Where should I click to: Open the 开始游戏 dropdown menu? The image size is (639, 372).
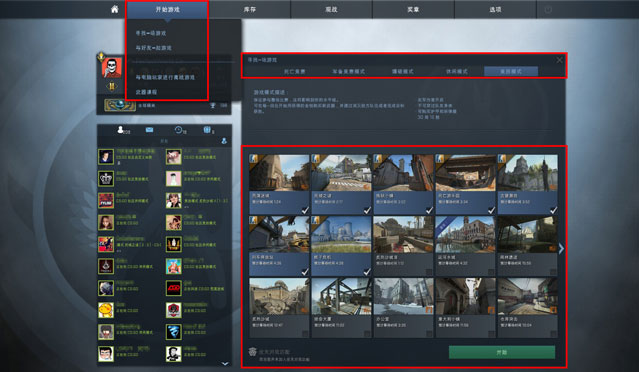pyautogui.click(x=167, y=9)
